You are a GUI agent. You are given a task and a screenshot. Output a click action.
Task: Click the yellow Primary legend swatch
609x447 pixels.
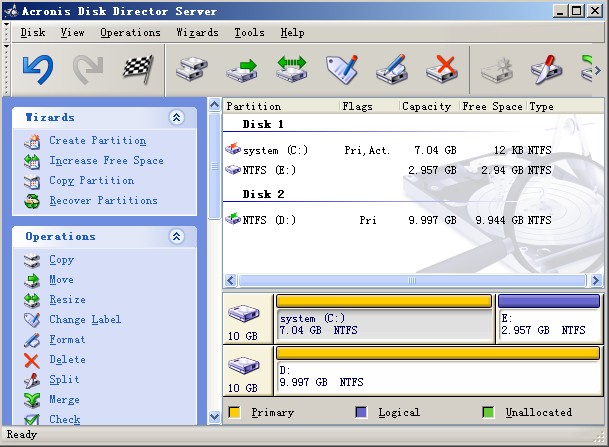point(234,412)
